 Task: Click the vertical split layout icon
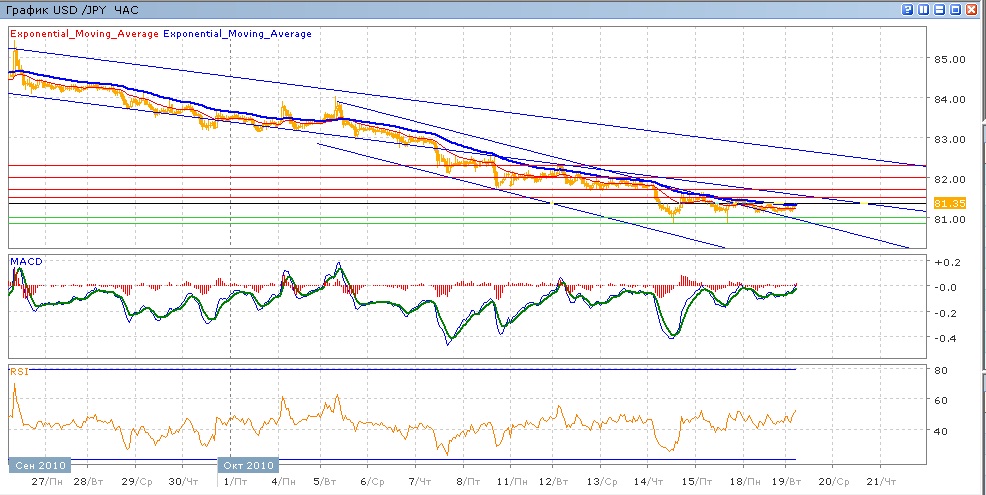click(923, 8)
